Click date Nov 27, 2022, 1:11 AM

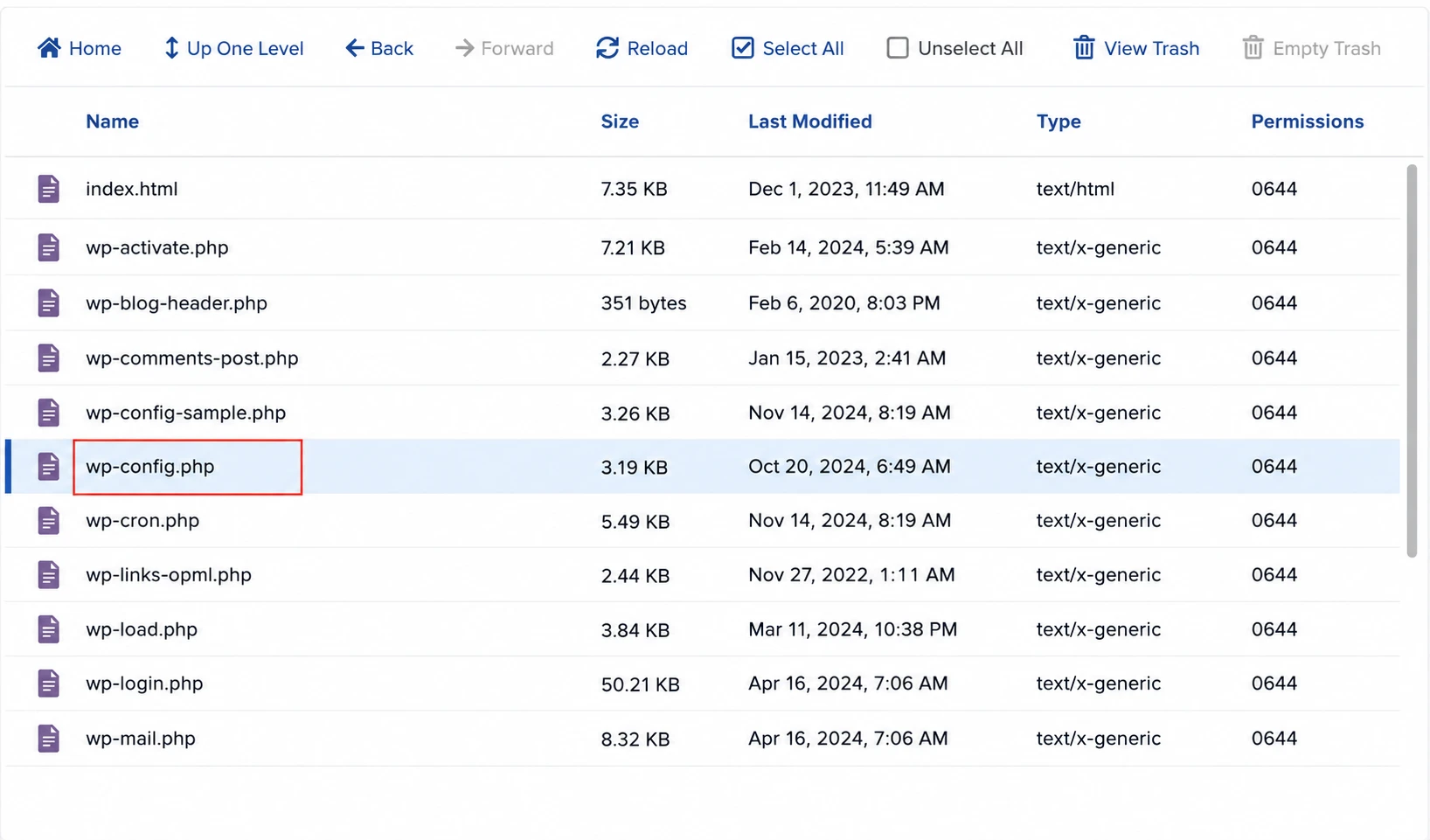coord(851,576)
